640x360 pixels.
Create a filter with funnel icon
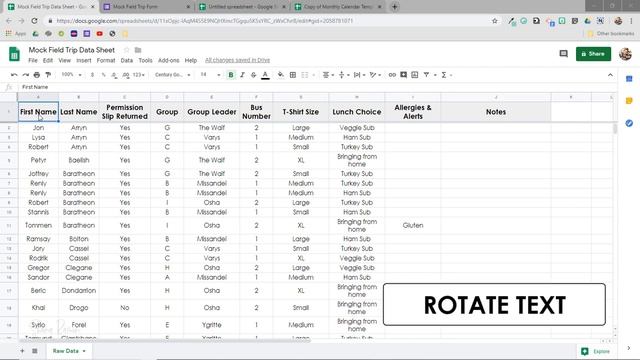[x=426, y=75]
